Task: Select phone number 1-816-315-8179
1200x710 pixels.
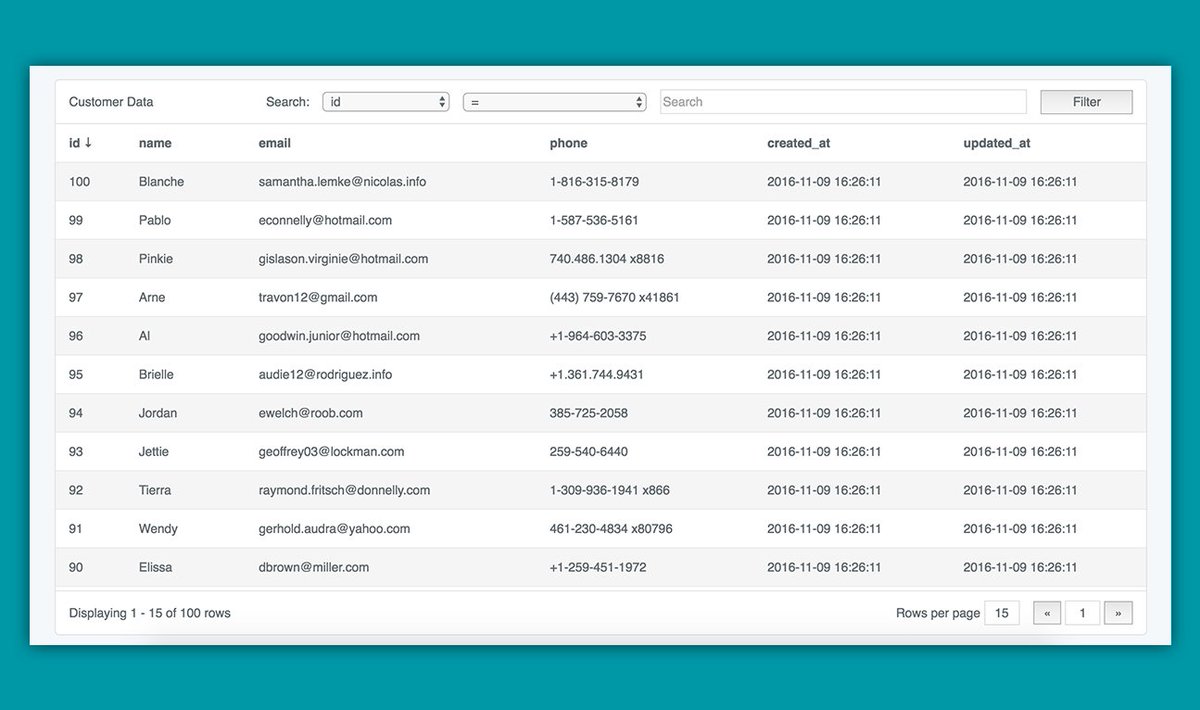Action: (594, 182)
